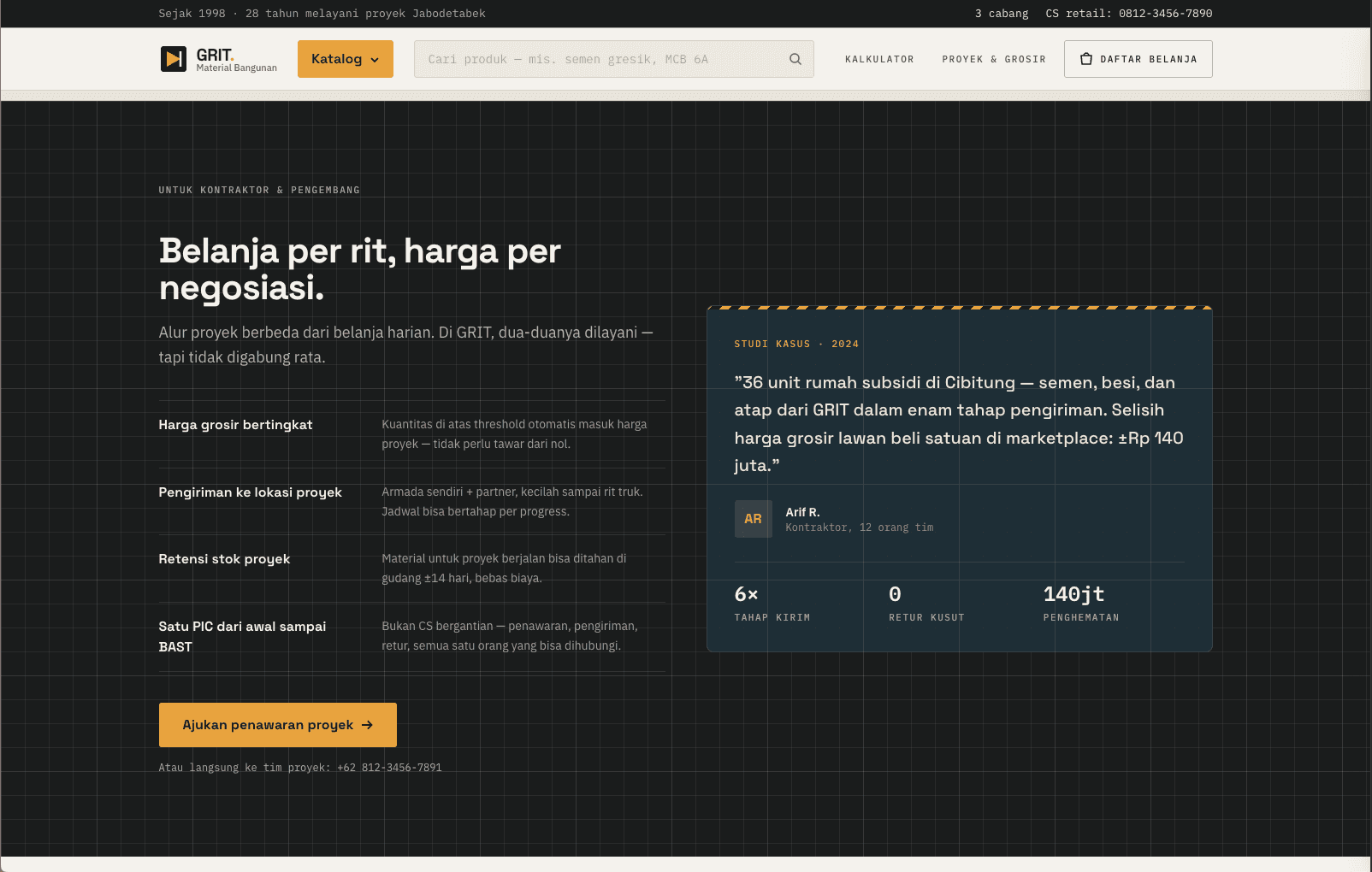Viewport: 1372px width, 872px height.
Task: Click the product search field
Action: [614, 59]
